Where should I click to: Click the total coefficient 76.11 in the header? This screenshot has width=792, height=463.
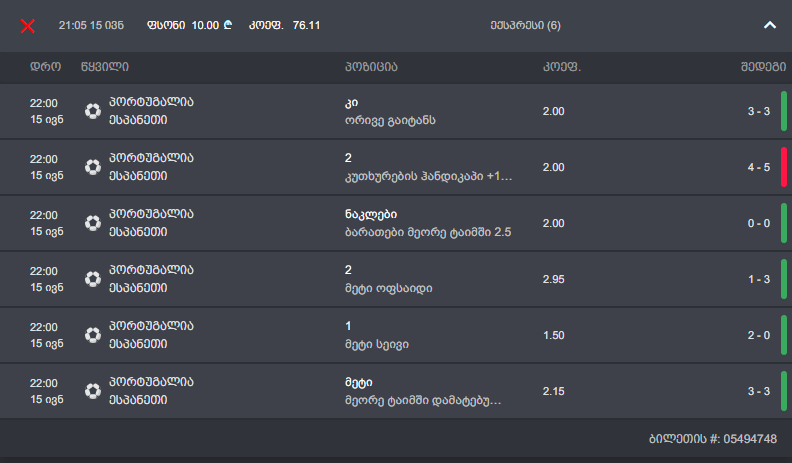click(306, 25)
